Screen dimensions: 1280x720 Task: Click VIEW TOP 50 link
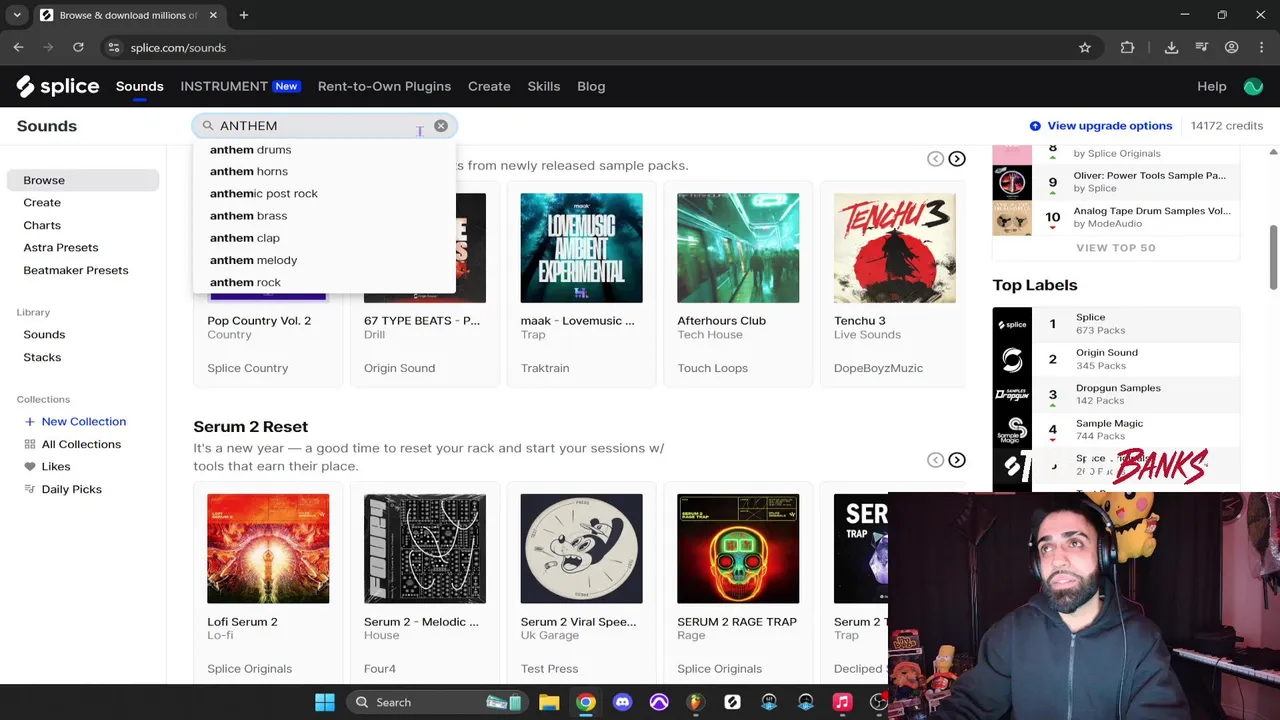point(1115,248)
